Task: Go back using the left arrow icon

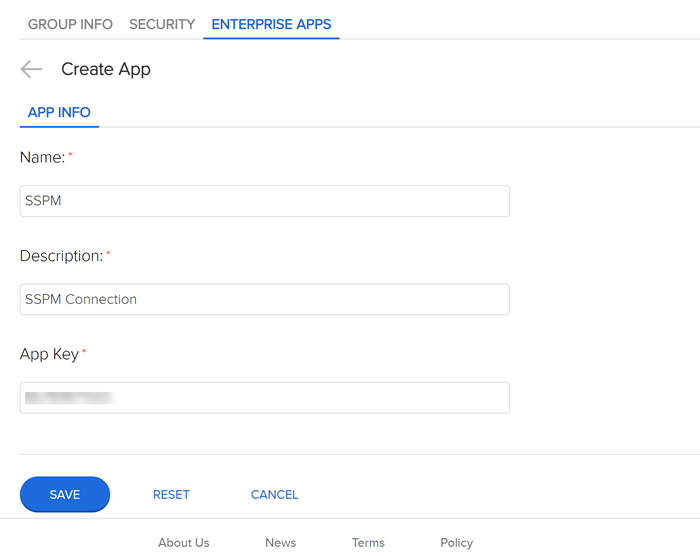Action: 31,69
